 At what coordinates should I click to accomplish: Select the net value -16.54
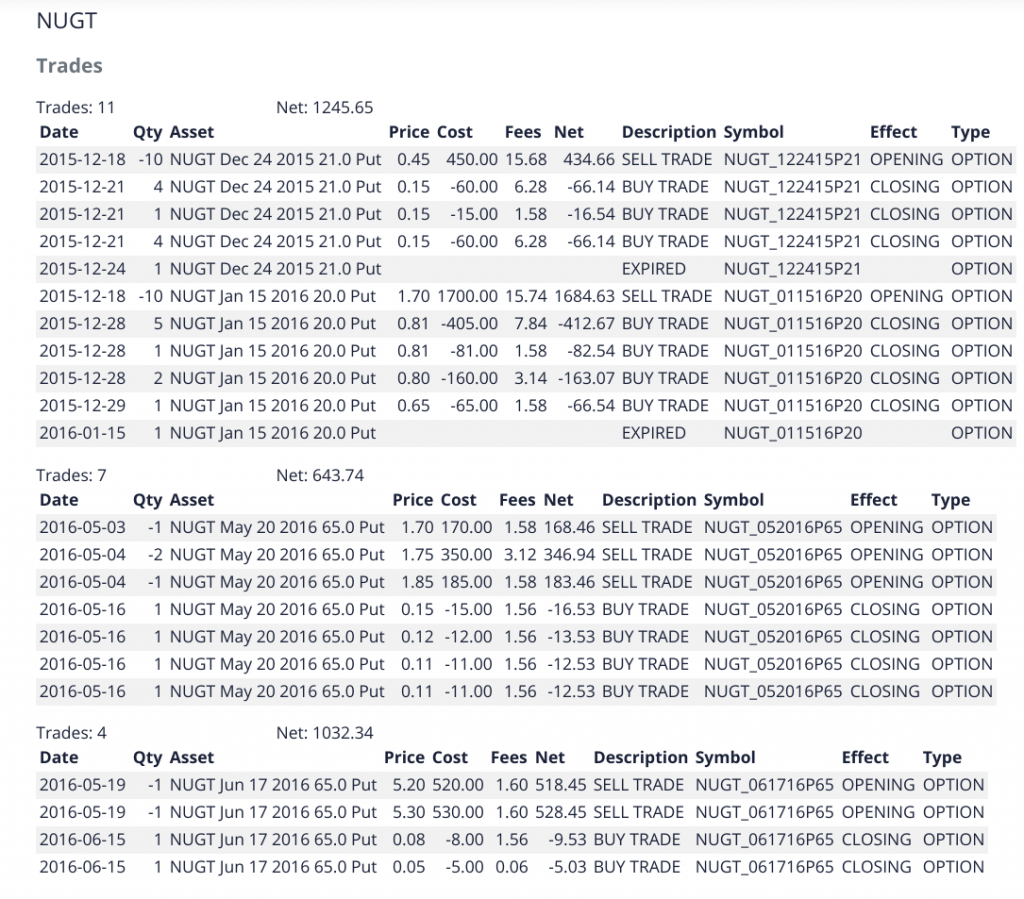(591, 214)
